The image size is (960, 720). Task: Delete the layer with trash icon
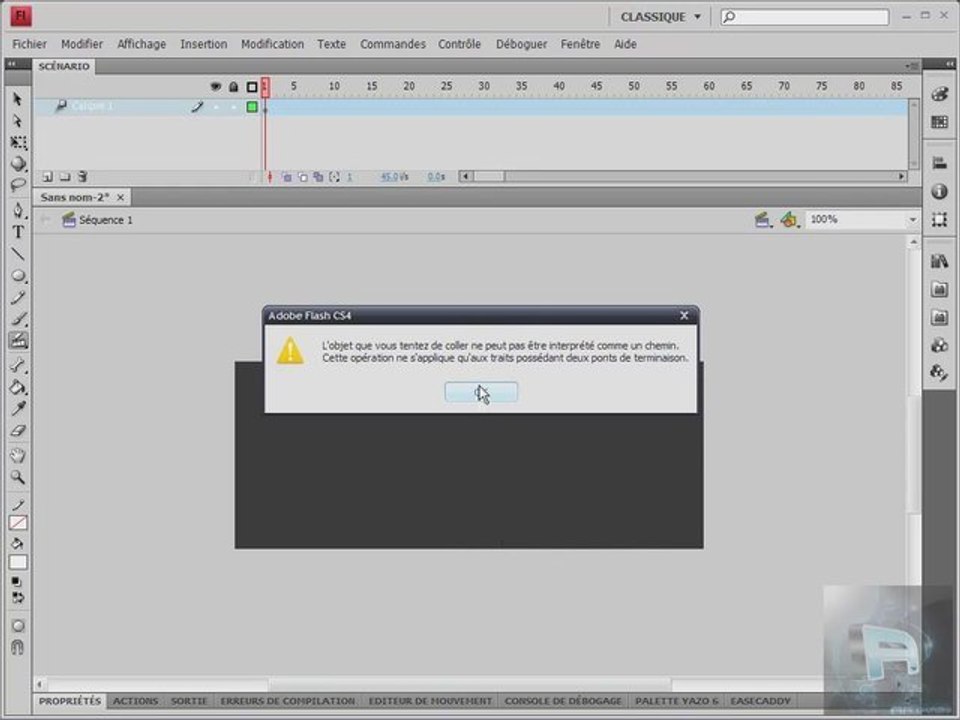point(83,177)
